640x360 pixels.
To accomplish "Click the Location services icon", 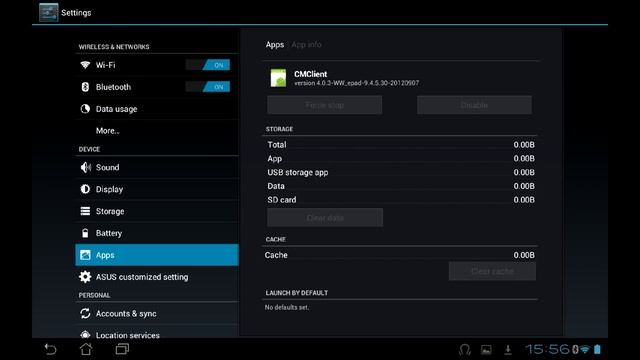I will (85, 335).
